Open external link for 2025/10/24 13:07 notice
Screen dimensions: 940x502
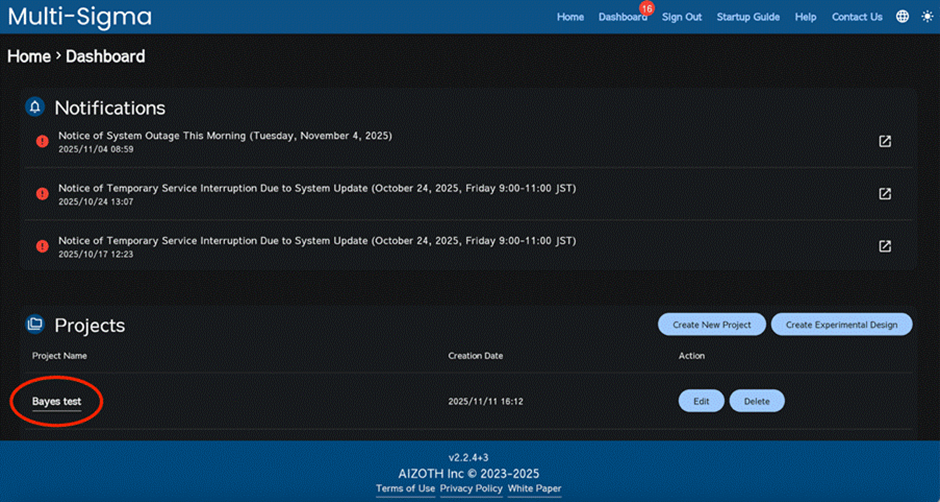click(885, 194)
